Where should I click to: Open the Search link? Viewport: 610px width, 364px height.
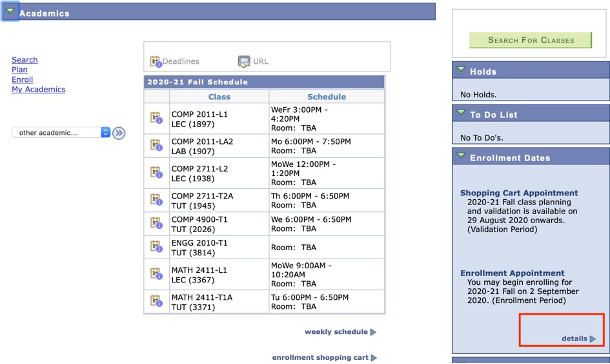tap(25, 60)
